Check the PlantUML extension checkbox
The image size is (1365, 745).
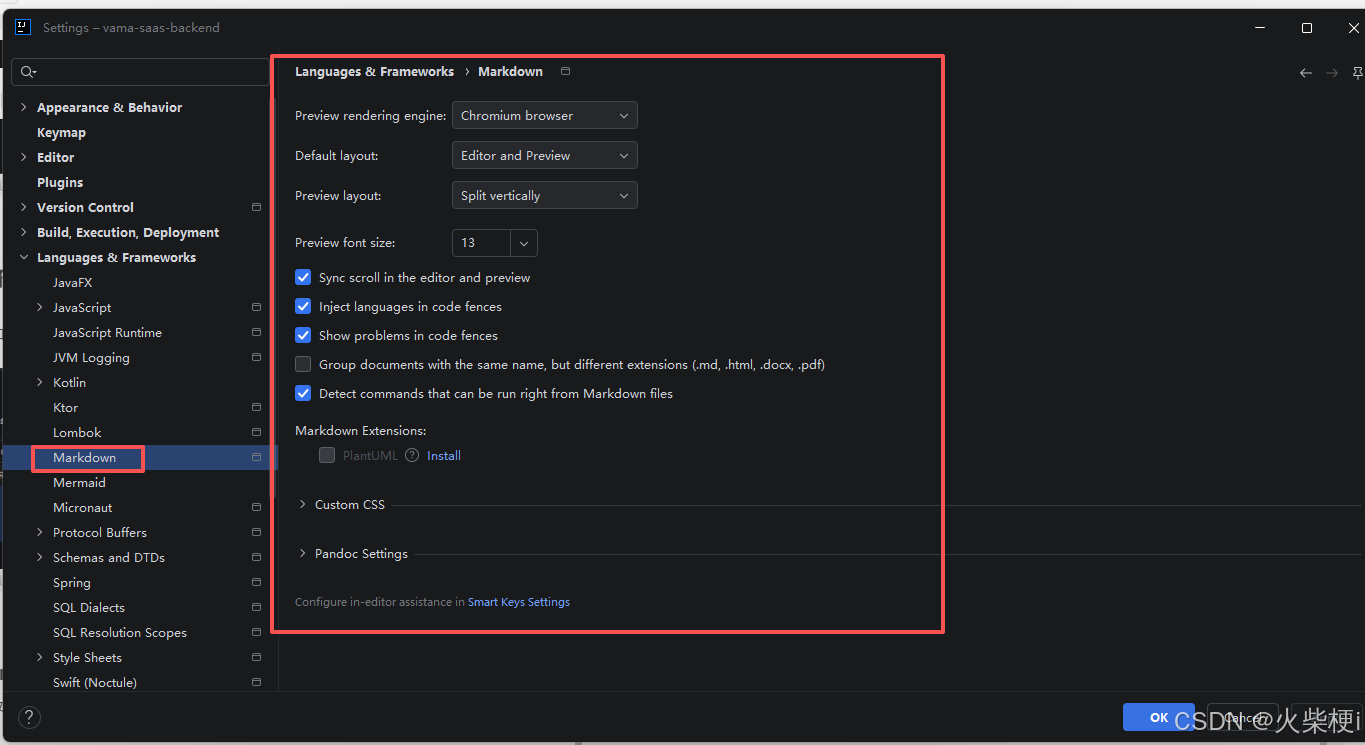(327, 455)
